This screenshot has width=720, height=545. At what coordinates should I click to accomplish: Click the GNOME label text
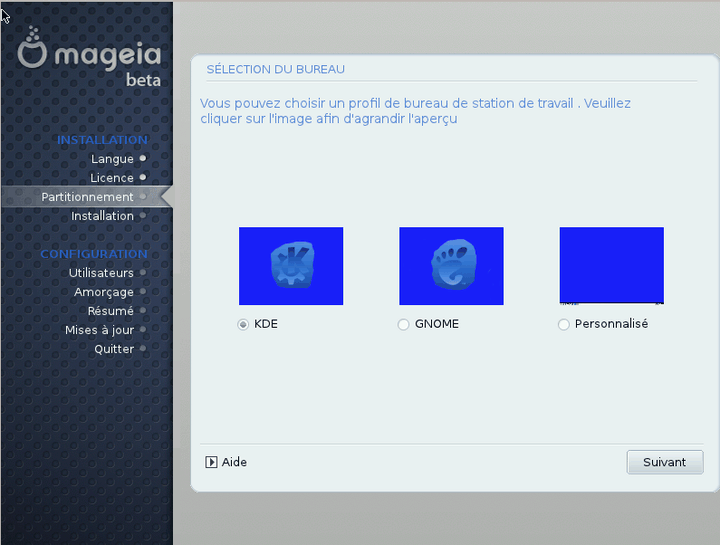pos(437,324)
